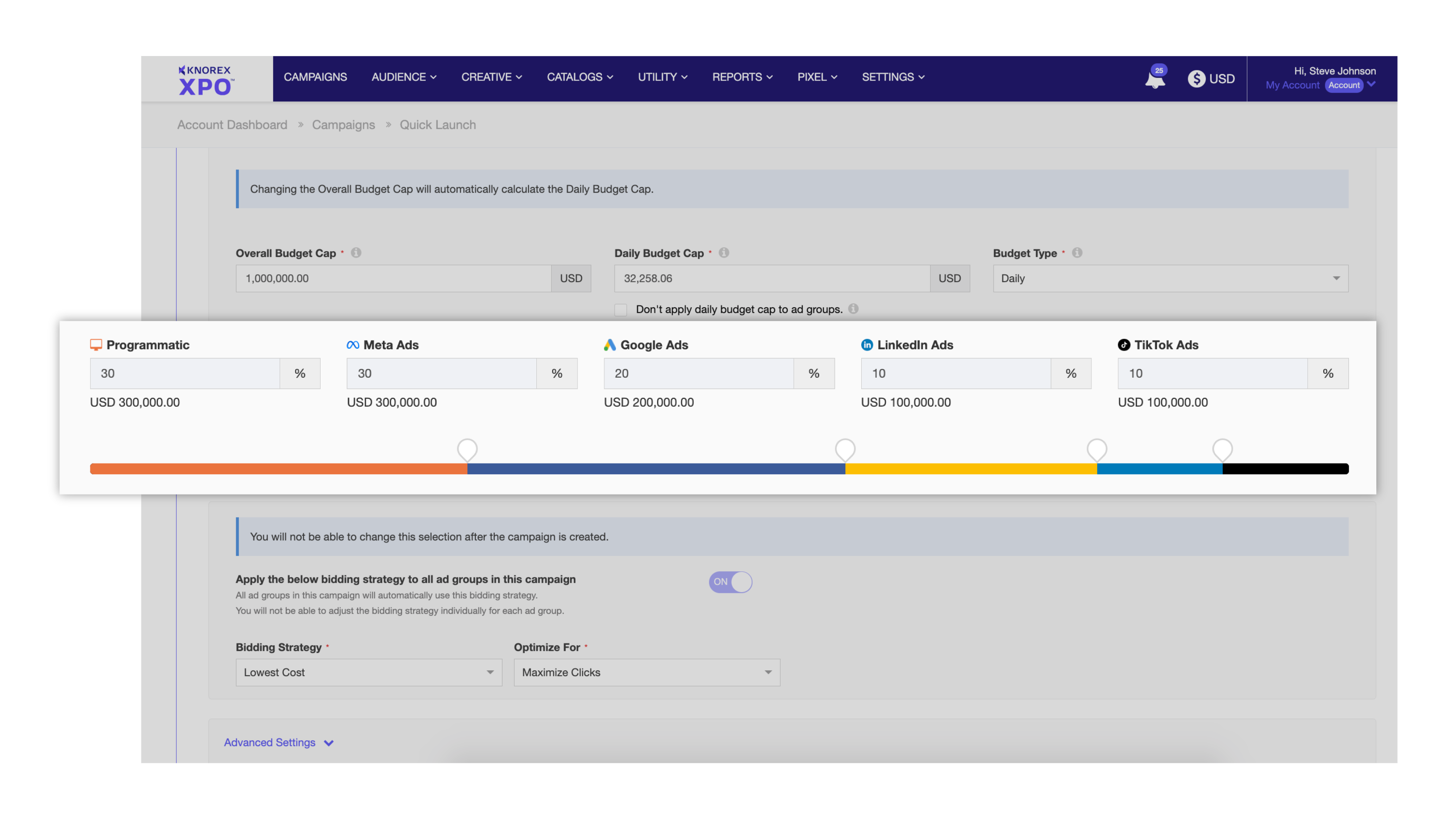Expand Advanced Settings section
This screenshot has width=1456, height=819.
(279, 742)
